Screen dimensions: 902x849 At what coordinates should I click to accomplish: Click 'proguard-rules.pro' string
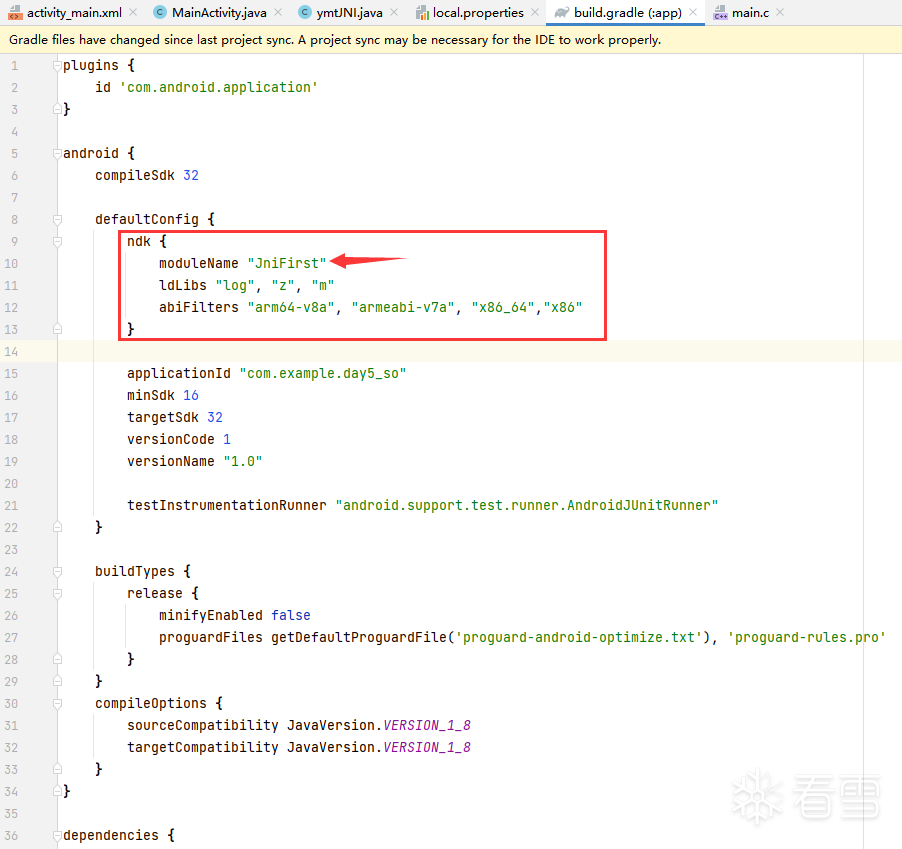tap(807, 638)
